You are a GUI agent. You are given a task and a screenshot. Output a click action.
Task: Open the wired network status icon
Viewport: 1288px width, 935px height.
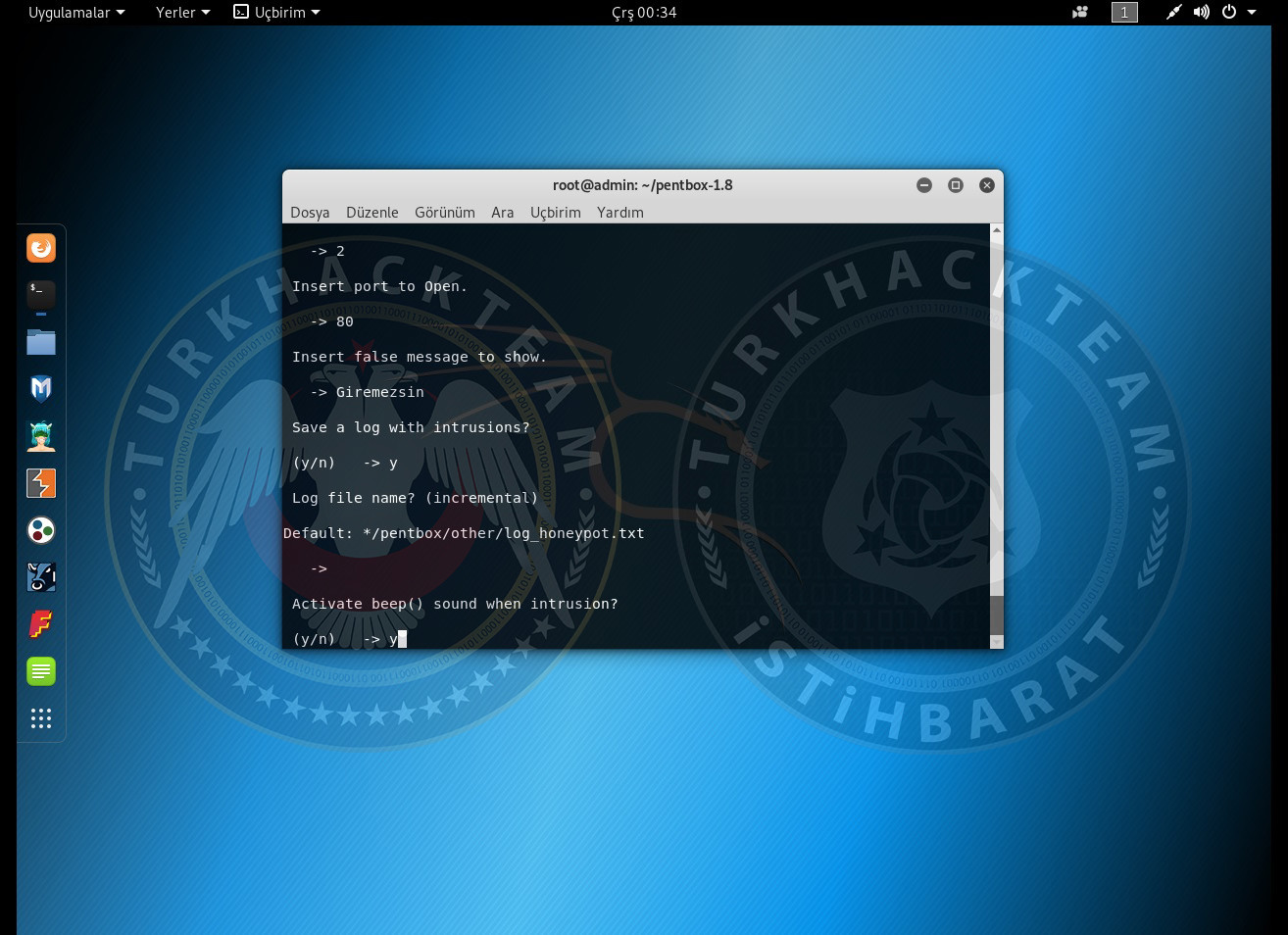point(1173,13)
